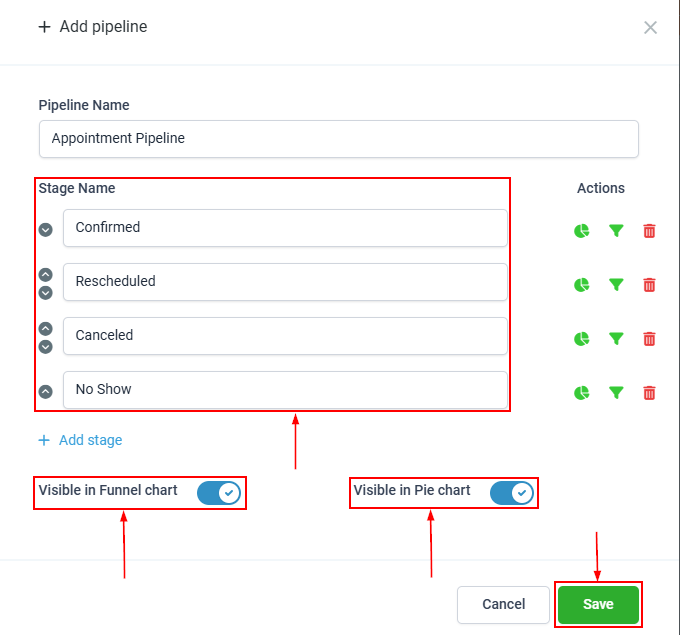
Task: Move Confirmed stage down
Action: coord(45,229)
